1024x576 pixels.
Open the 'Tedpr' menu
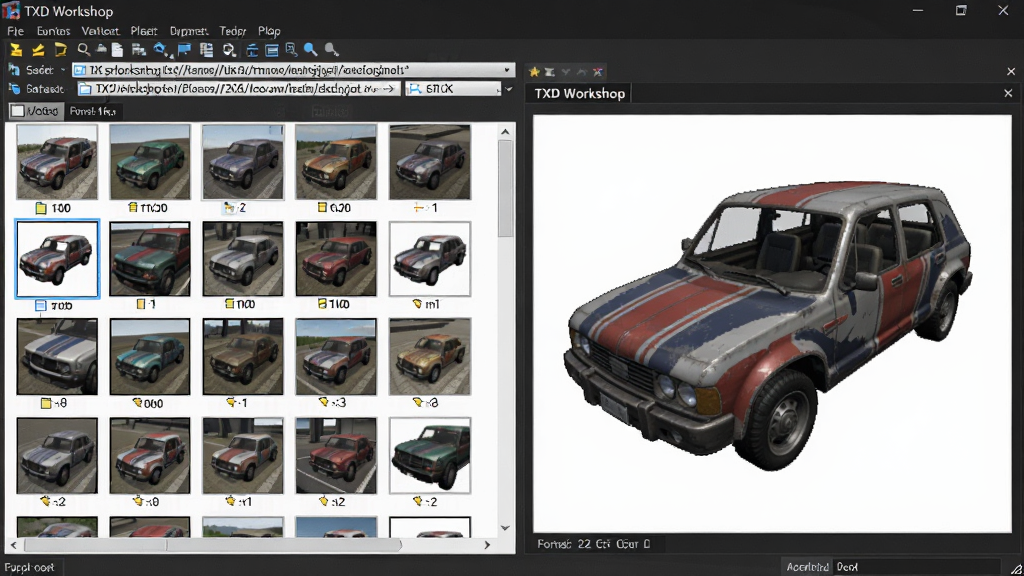[x=232, y=31]
